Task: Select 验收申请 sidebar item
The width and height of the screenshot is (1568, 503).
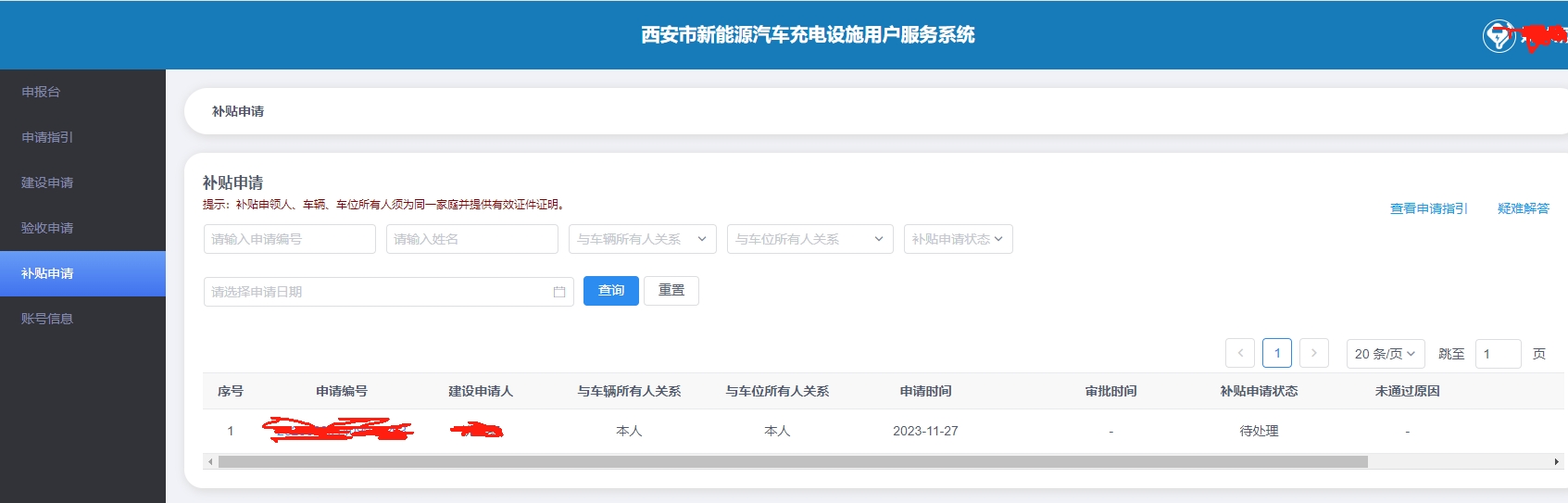Action: click(47, 228)
